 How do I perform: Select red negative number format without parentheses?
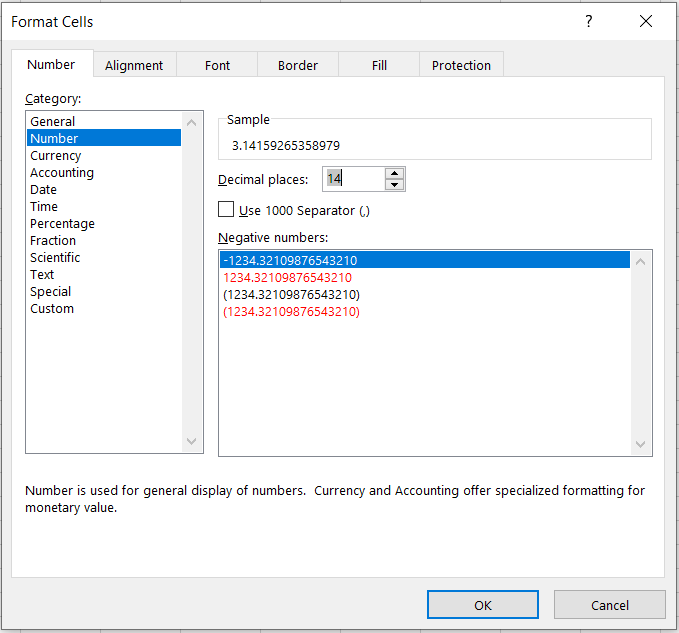pyautogui.click(x=287, y=278)
